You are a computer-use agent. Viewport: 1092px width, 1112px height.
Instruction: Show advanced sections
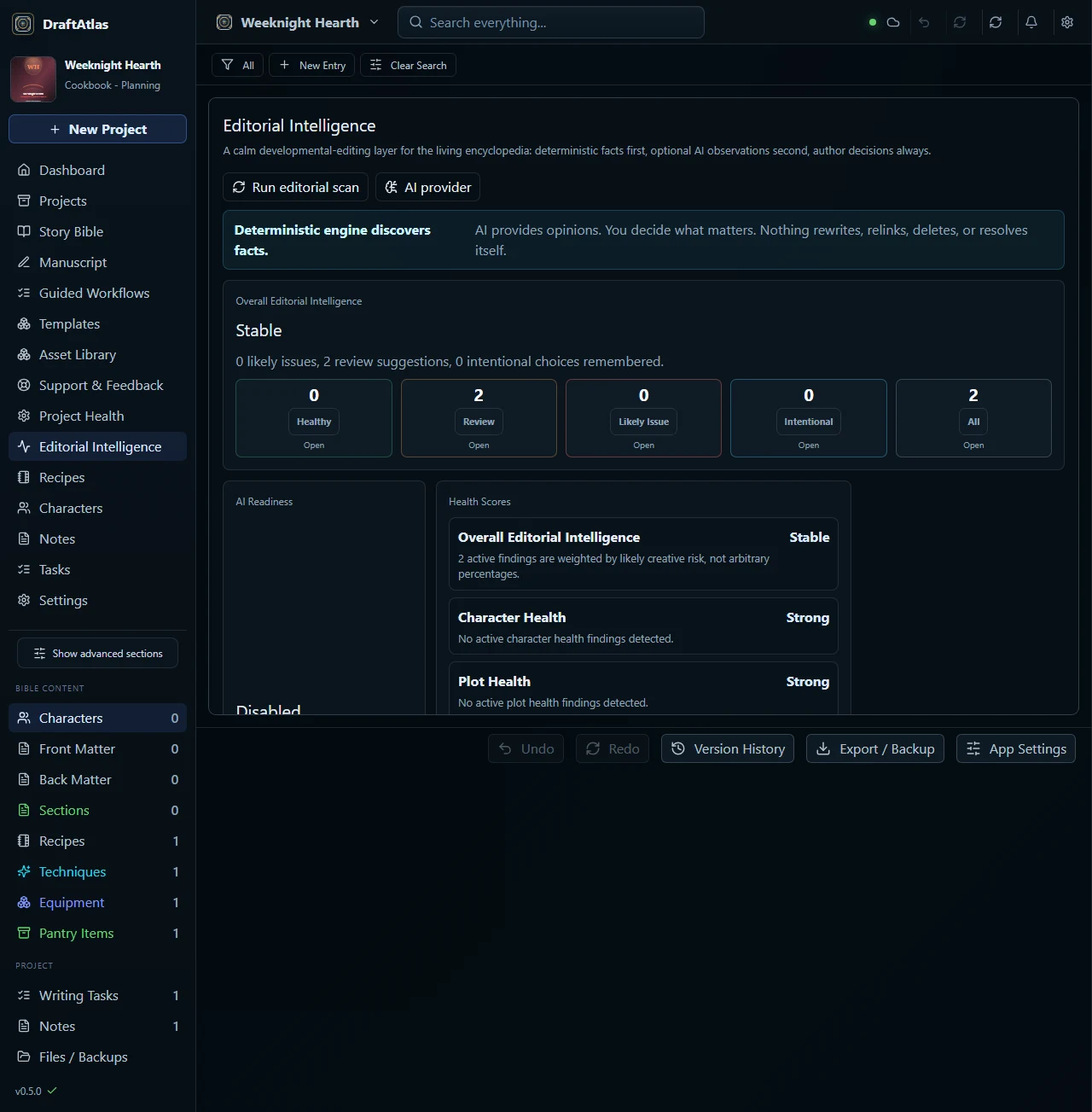pos(97,653)
